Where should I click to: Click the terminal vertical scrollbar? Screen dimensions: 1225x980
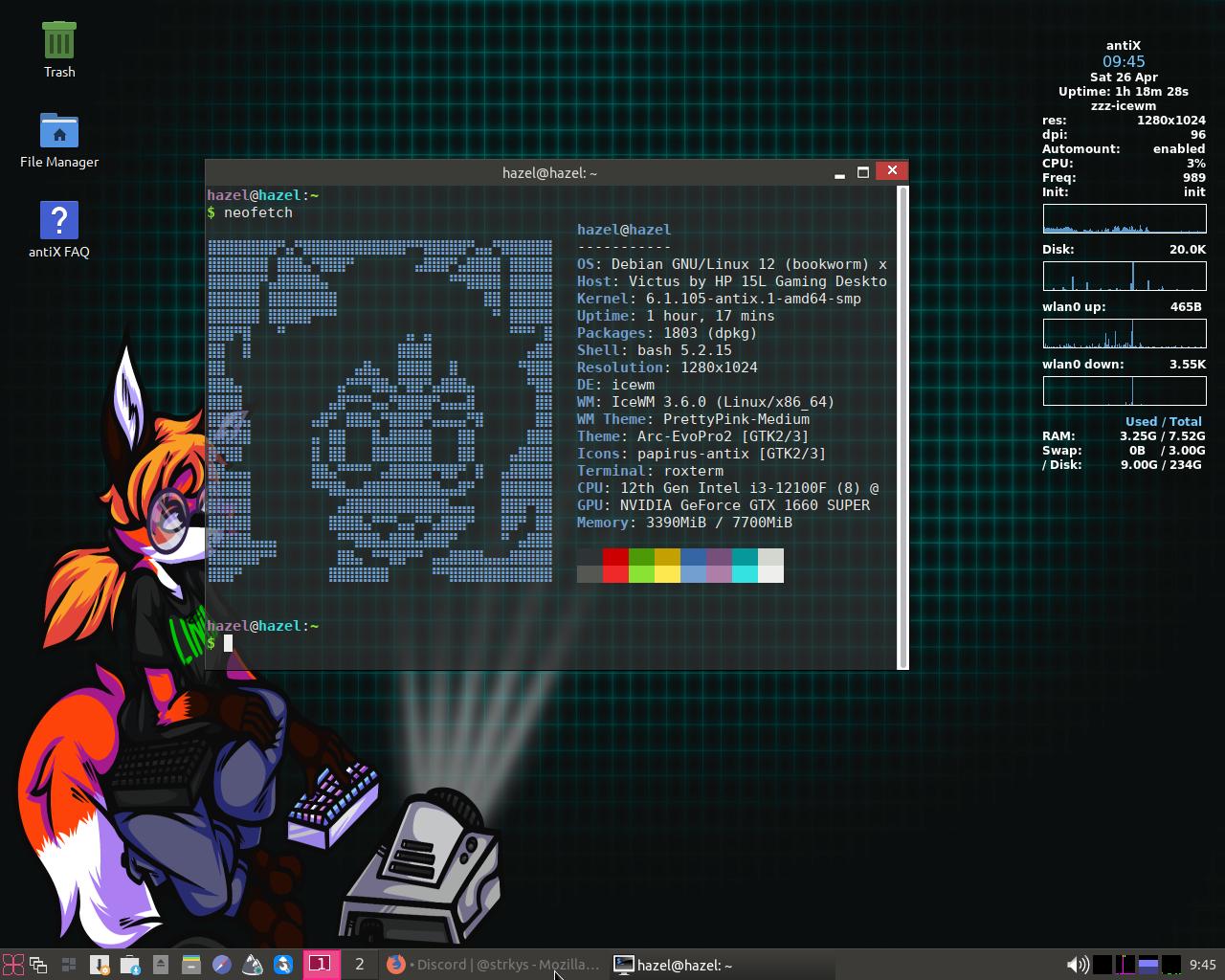902,427
